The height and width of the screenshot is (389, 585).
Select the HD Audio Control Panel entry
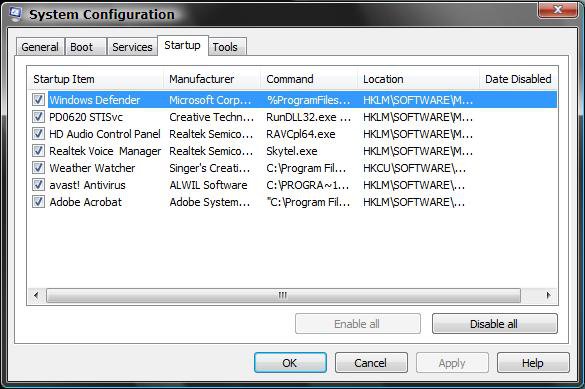tap(105, 134)
